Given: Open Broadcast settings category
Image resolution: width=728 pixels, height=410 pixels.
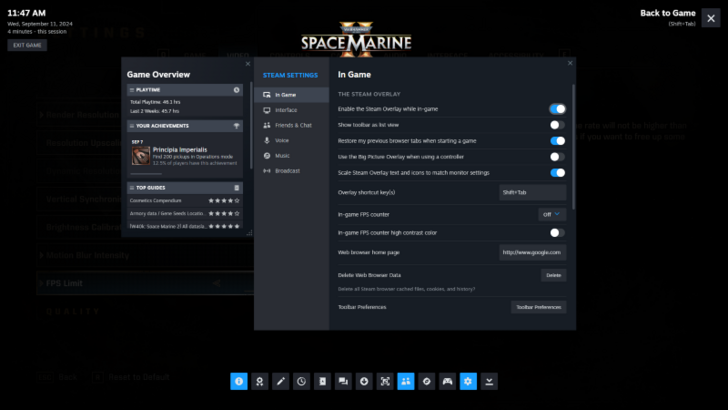Looking at the screenshot, I should tap(291, 171).
